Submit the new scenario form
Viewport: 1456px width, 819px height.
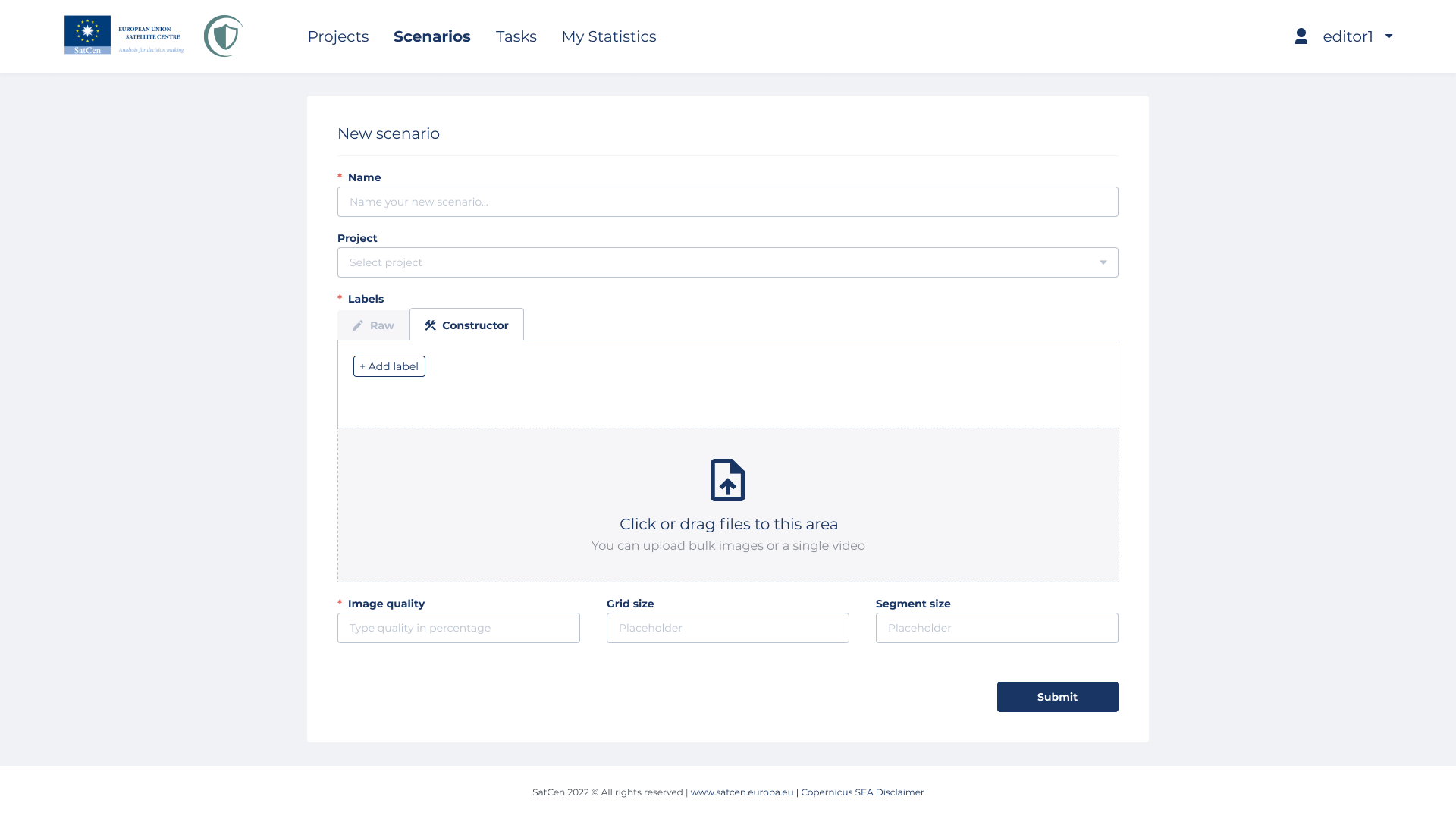tap(1057, 697)
